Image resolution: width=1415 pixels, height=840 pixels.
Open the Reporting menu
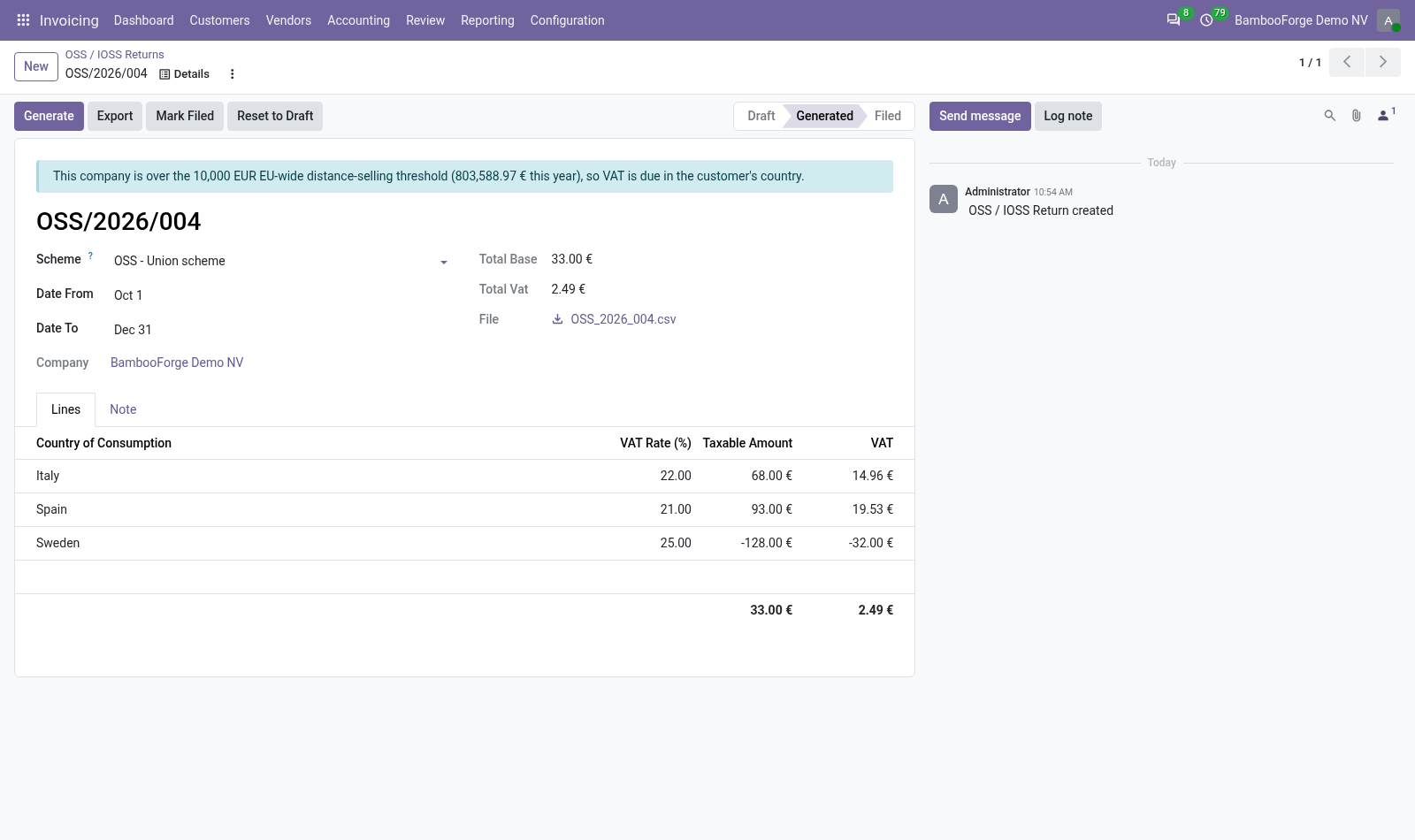pyautogui.click(x=487, y=20)
